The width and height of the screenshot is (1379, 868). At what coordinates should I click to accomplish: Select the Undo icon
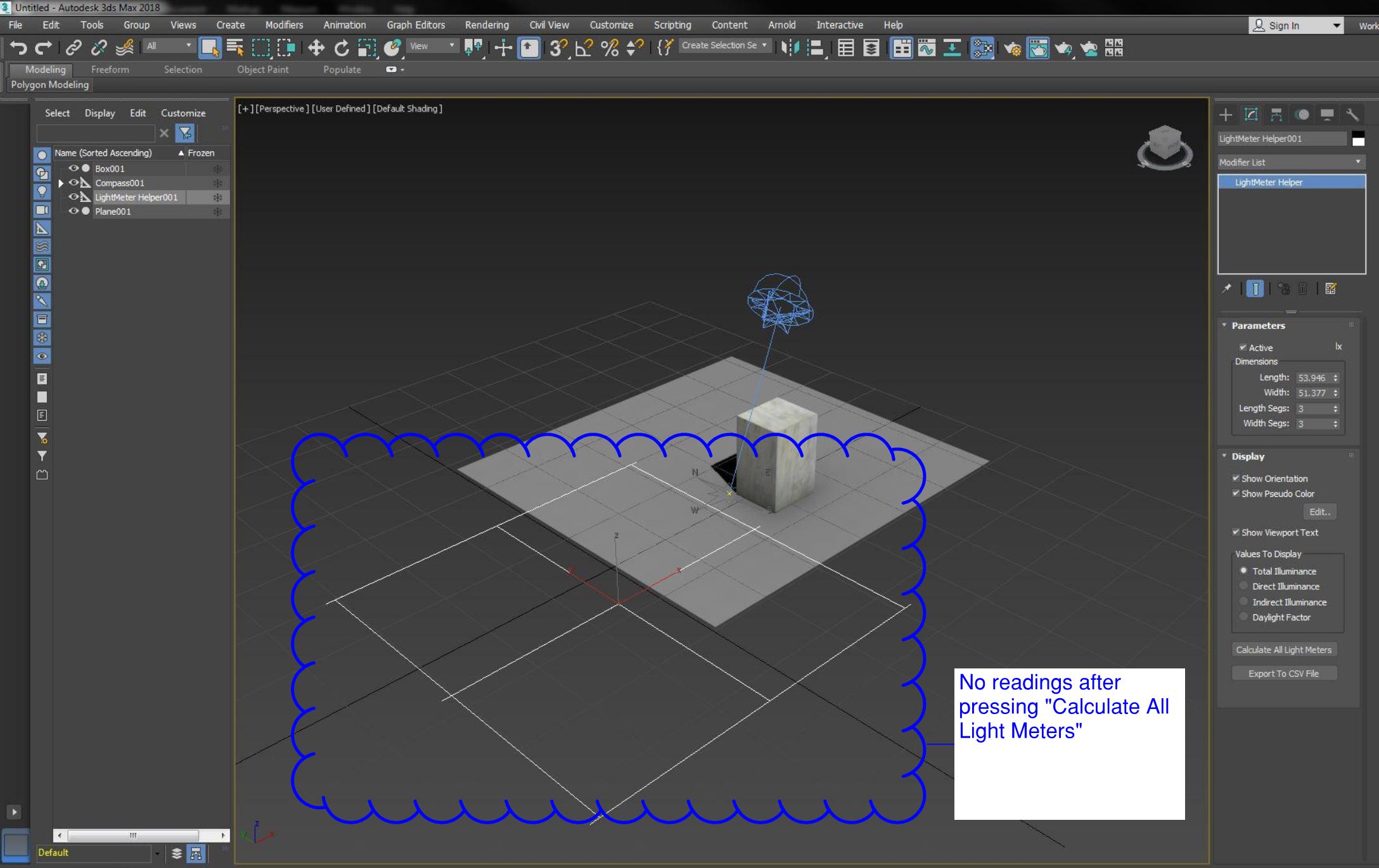coord(17,48)
